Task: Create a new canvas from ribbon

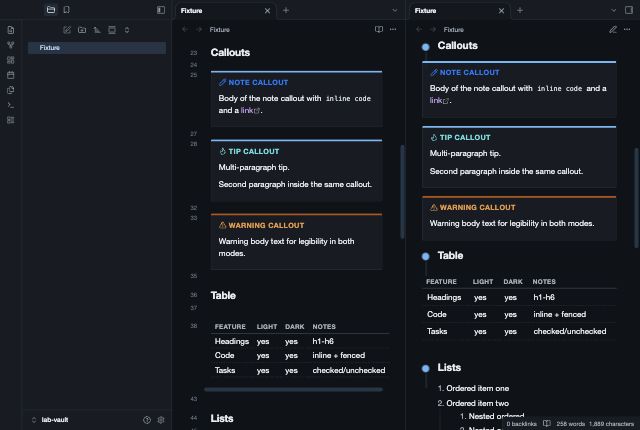Action: pyautogui.click(x=11, y=60)
